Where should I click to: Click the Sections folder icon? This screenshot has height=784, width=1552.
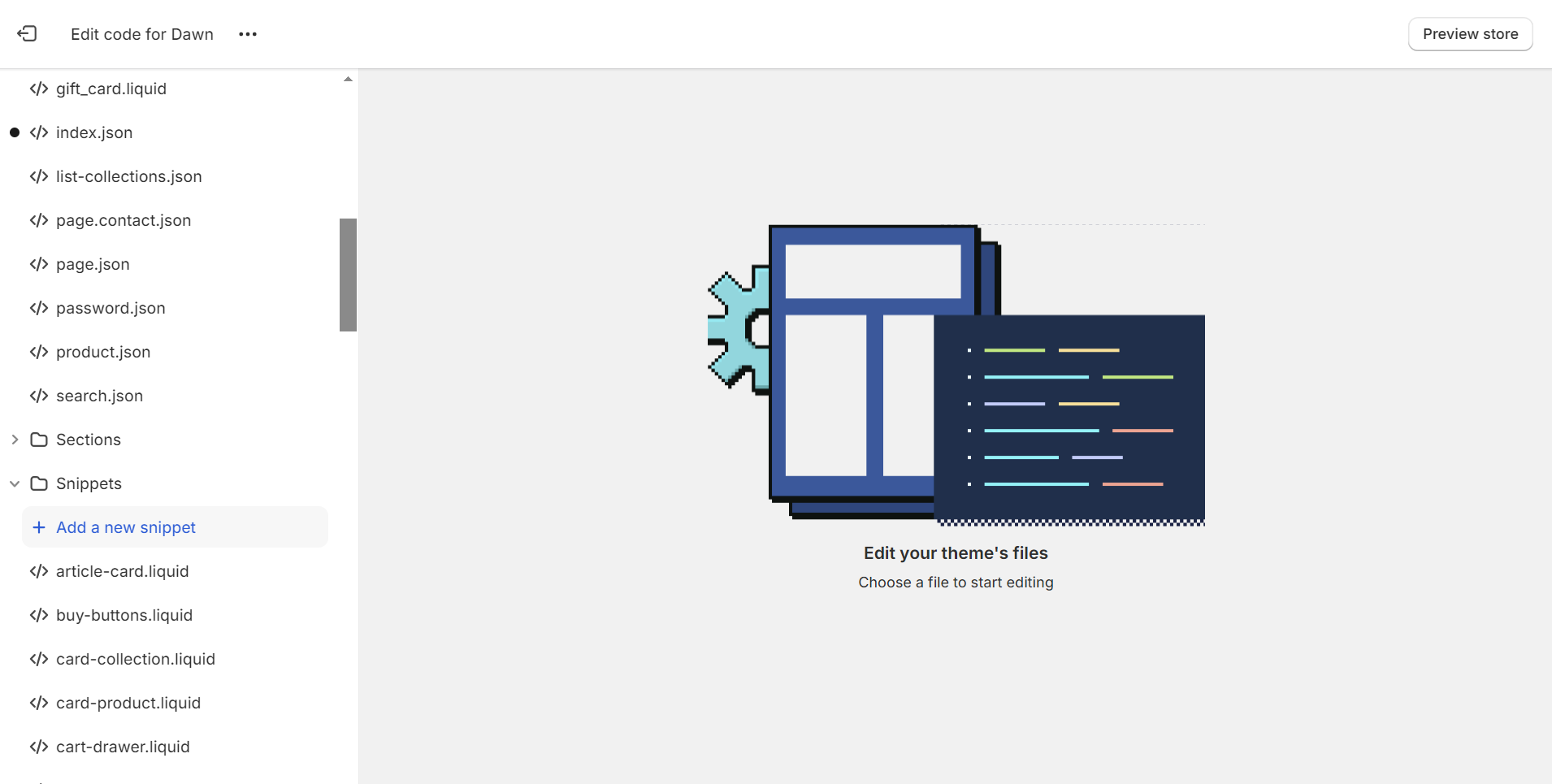click(39, 440)
